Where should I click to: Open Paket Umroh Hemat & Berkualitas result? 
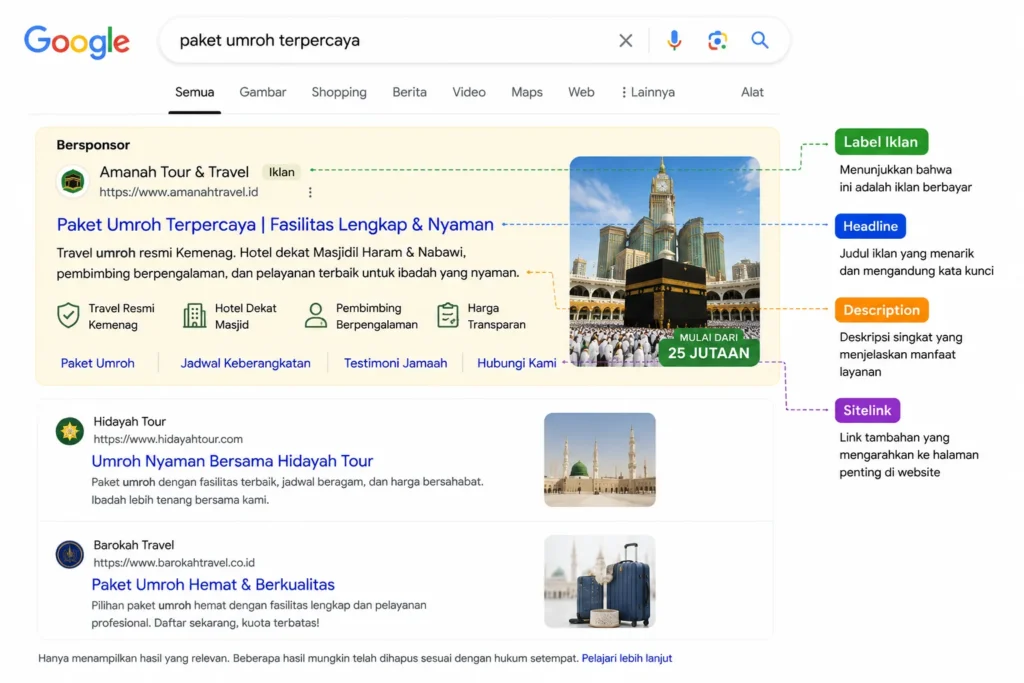click(213, 584)
